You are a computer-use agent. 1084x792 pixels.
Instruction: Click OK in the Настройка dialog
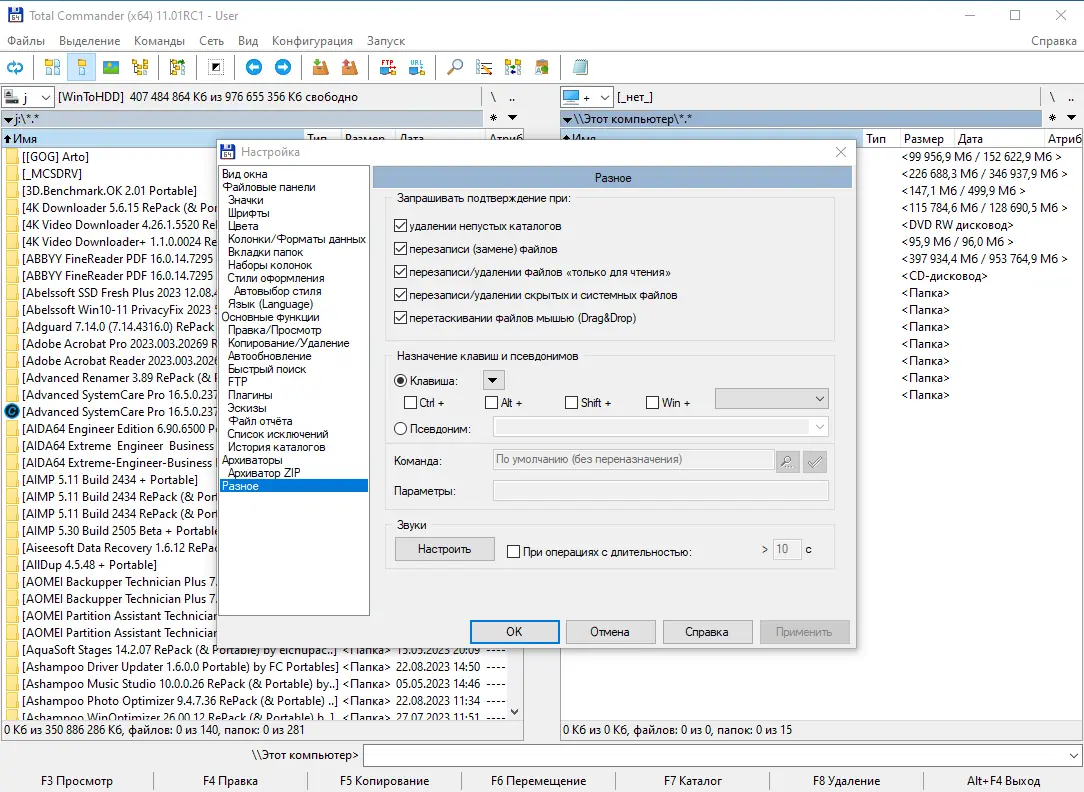click(x=514, y=632)
